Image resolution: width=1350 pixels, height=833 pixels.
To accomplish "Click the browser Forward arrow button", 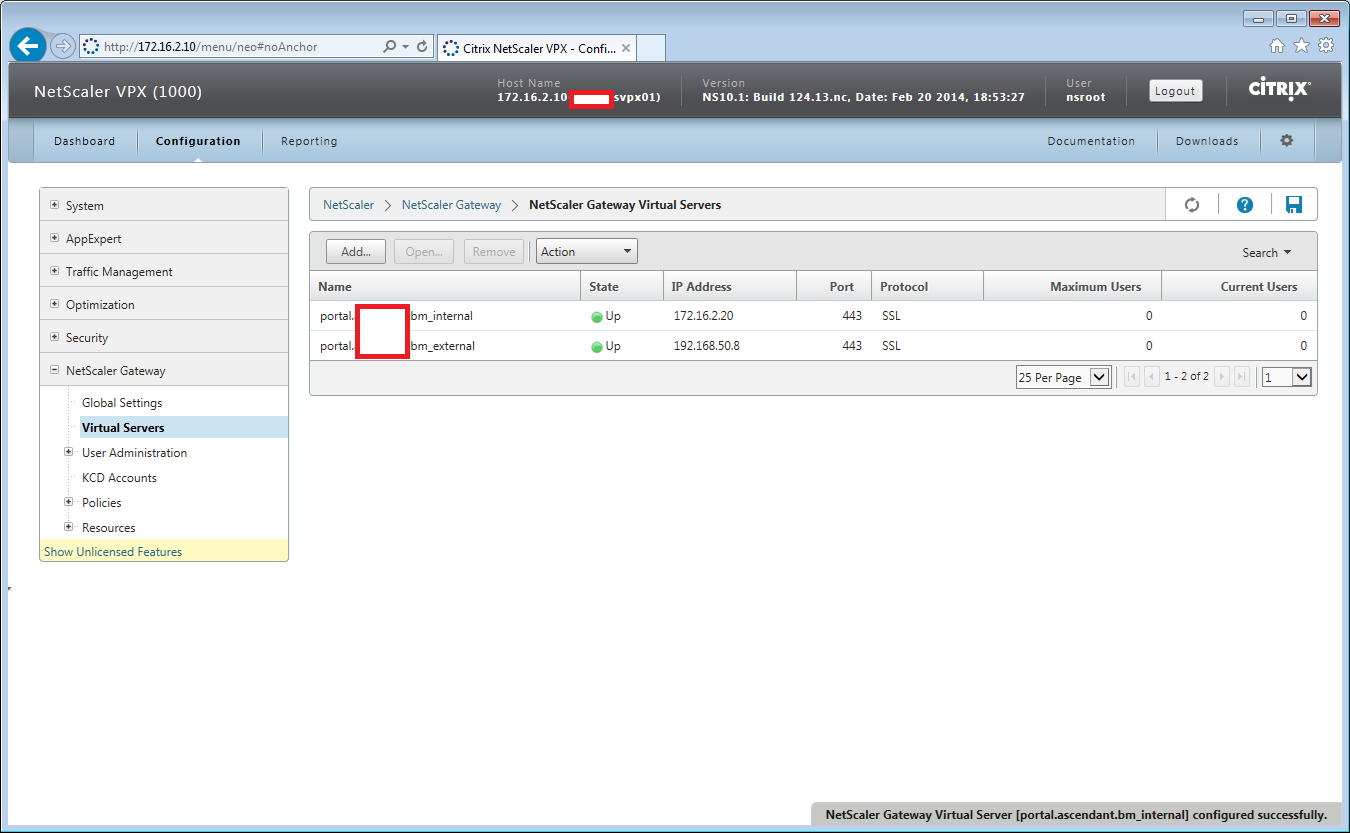I will point(63,46).
